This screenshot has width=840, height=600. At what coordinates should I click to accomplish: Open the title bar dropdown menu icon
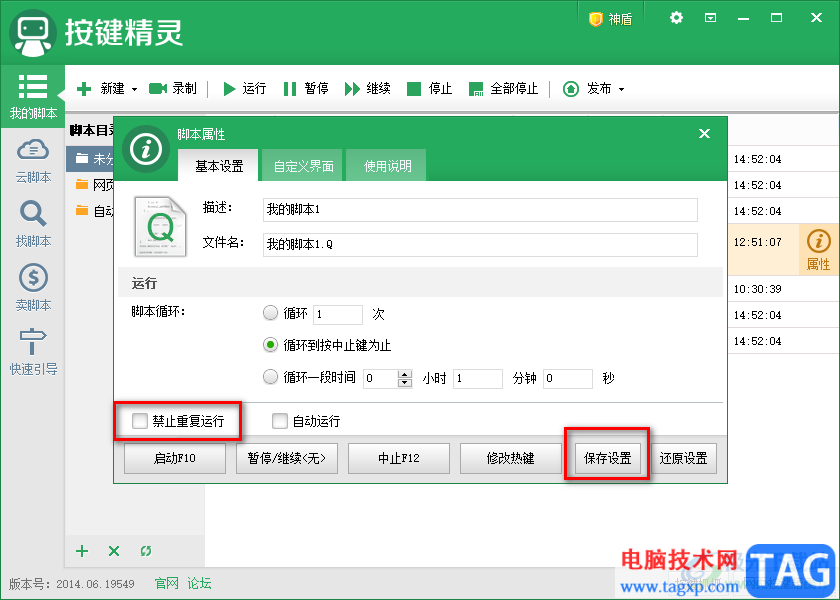(x=710, y=18)
